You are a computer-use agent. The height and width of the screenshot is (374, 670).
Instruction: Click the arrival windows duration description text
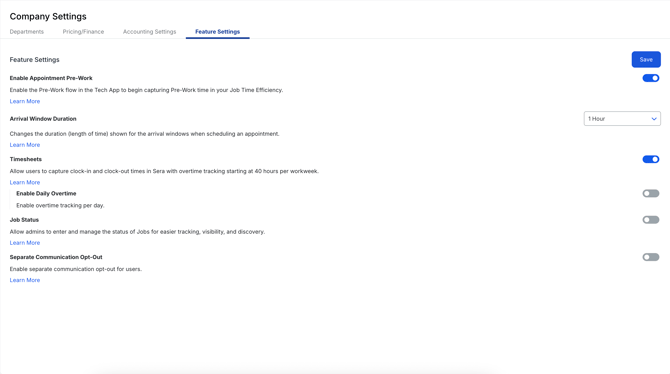click(x=144, y=134)
